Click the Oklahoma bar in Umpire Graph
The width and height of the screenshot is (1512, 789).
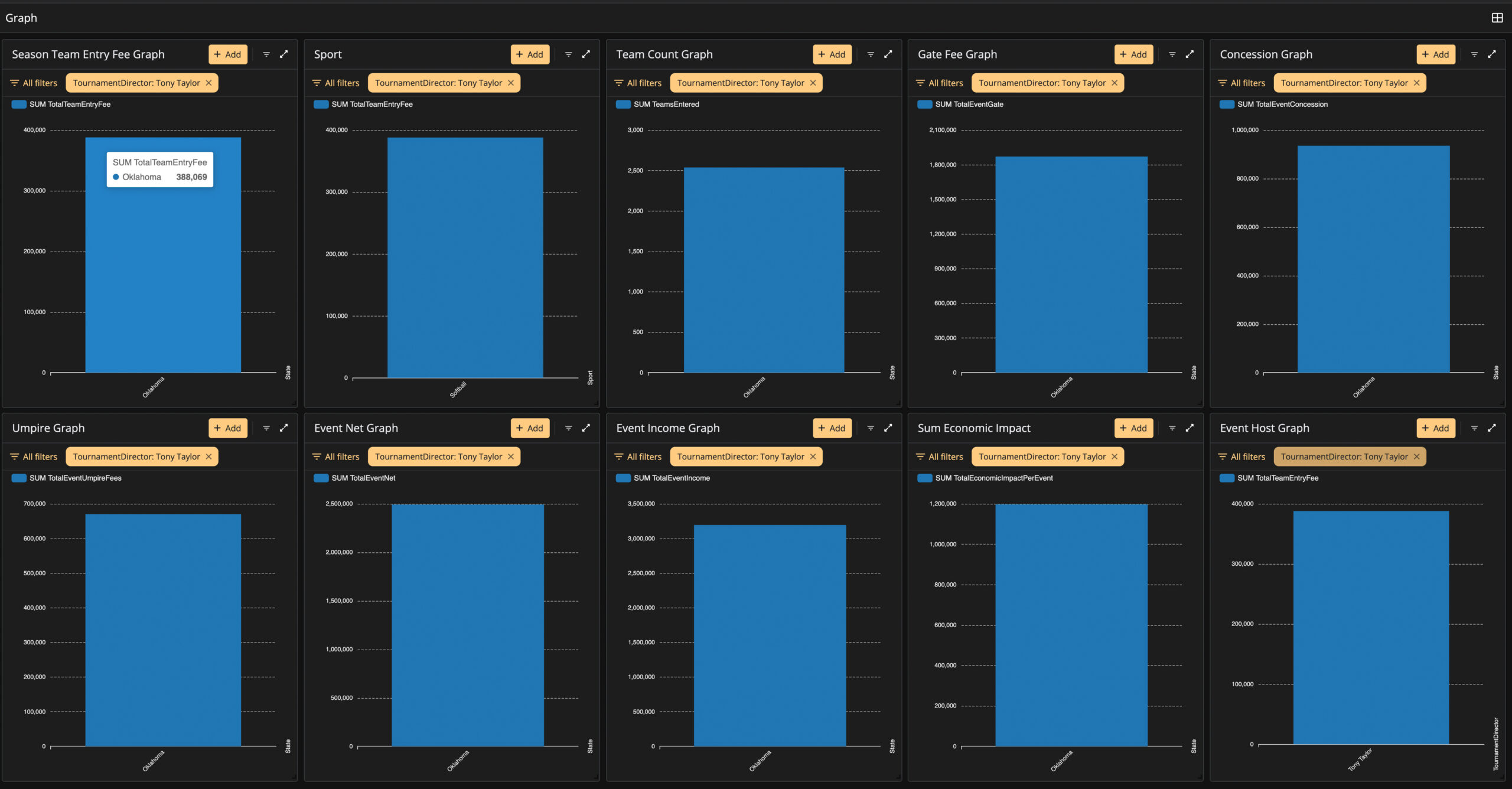coord(163,630)
